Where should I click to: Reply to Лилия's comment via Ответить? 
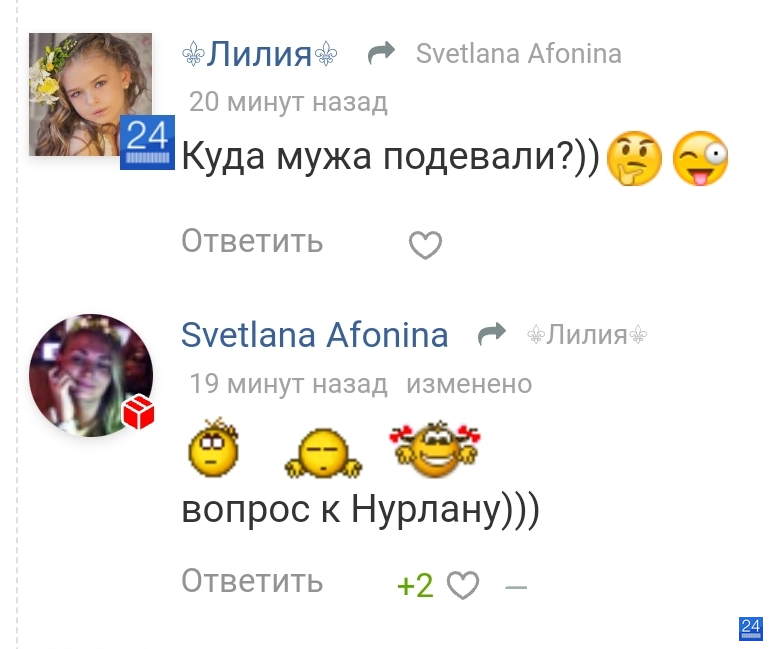(252, 241)
